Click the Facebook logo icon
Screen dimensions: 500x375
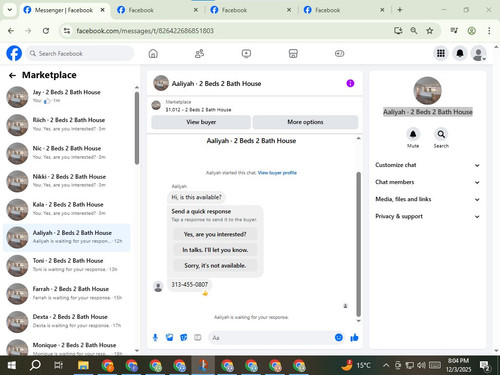coord(14,53)
